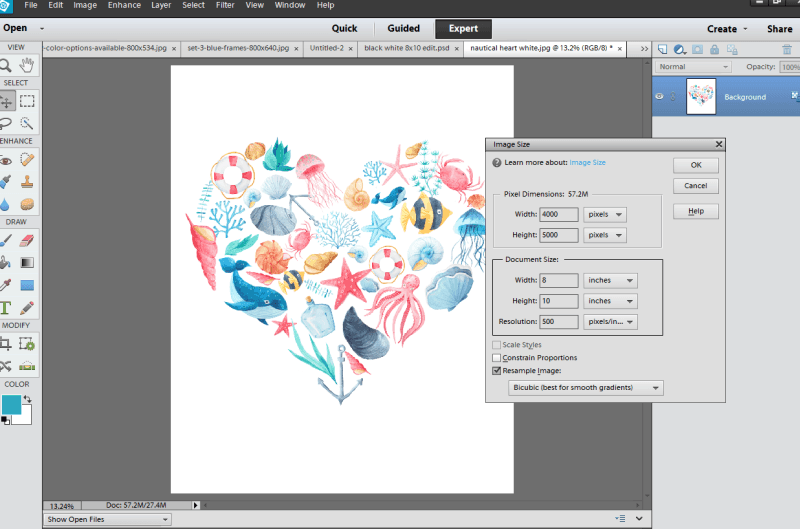Click the trash icon in Layers panel

787,49
